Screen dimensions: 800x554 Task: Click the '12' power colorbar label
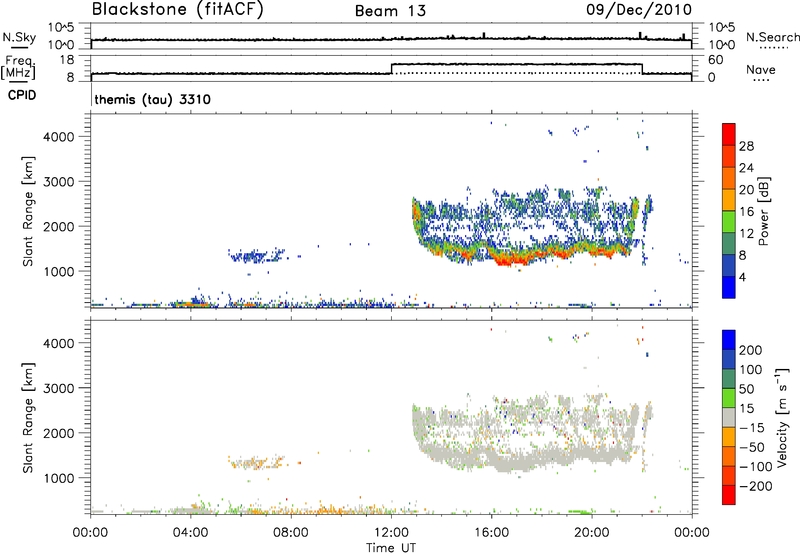click(746, 234)
